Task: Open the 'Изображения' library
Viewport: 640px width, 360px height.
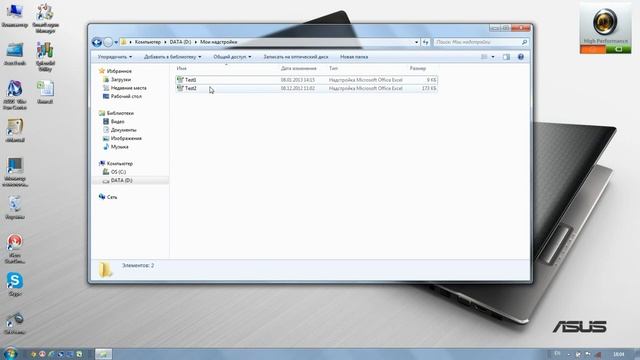Action: [x=126, y=138]
